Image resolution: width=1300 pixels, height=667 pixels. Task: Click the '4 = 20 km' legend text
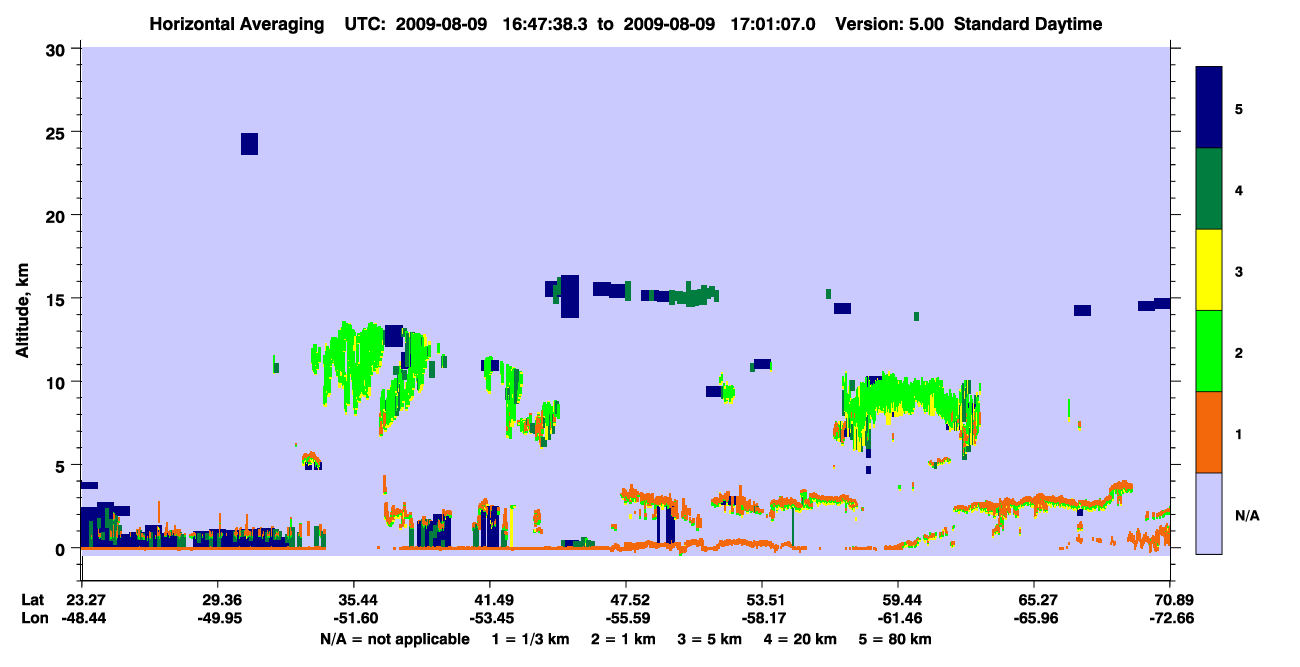coord(800,639)
